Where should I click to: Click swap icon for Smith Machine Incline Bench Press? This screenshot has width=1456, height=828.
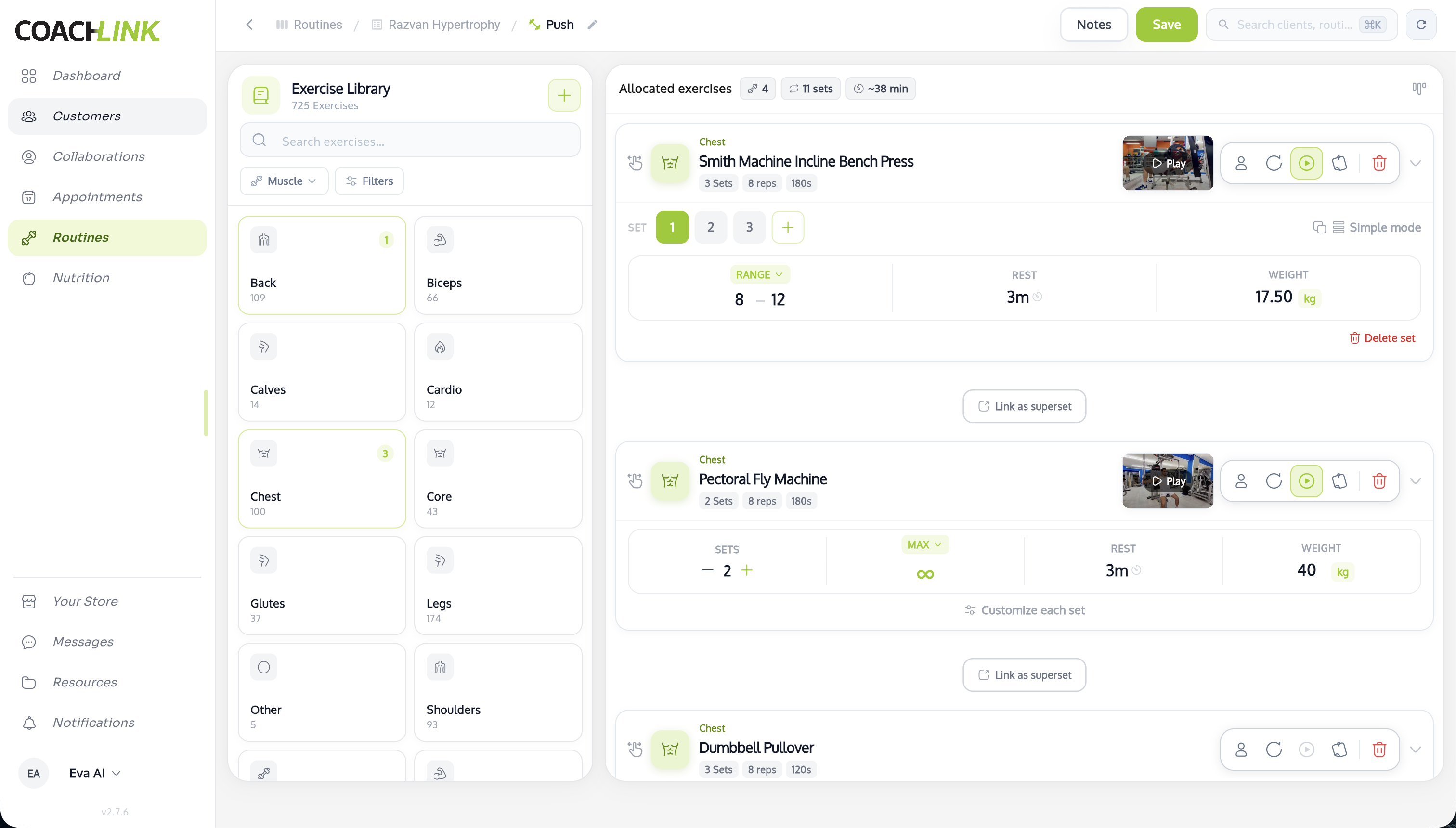[x=1274, y=163]
